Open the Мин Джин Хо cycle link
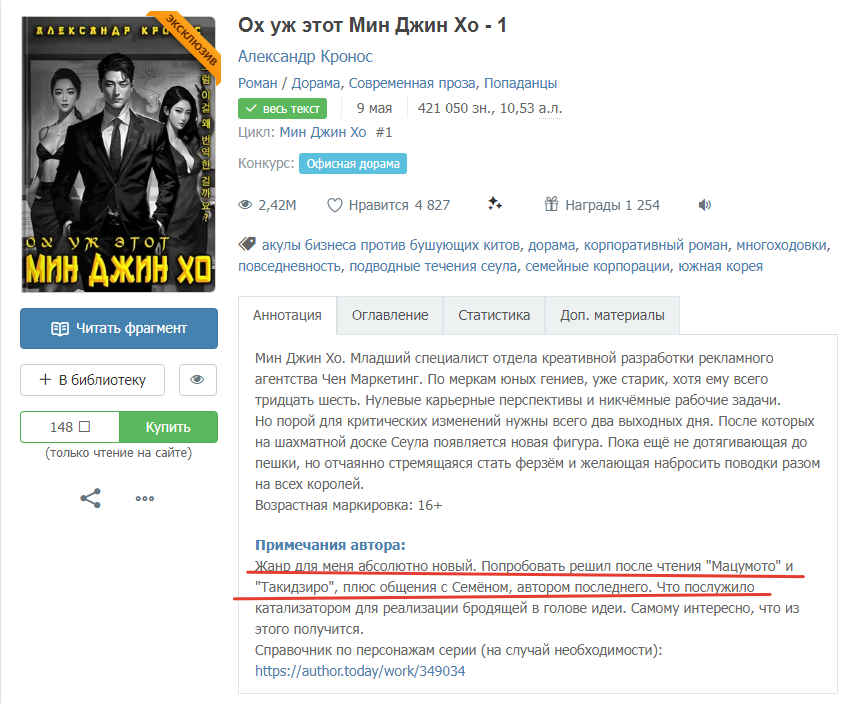Viewport: 846px width, 705px height. [x=323, y=132]
